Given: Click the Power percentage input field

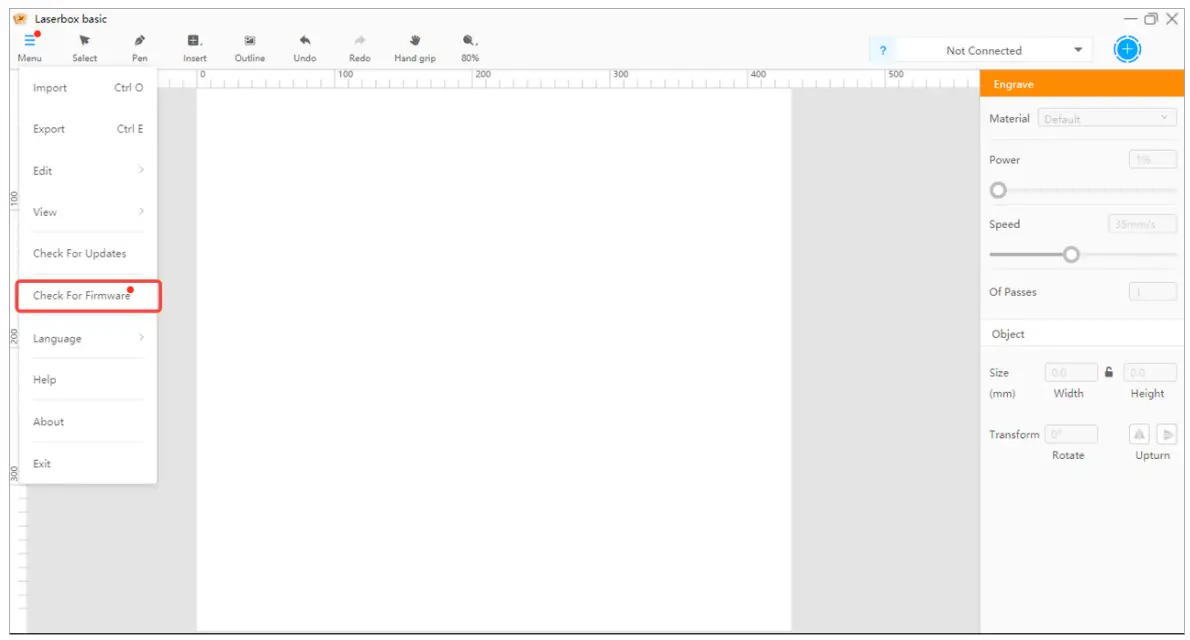Looking at the screenshot, I should (x=1152, y=159).
